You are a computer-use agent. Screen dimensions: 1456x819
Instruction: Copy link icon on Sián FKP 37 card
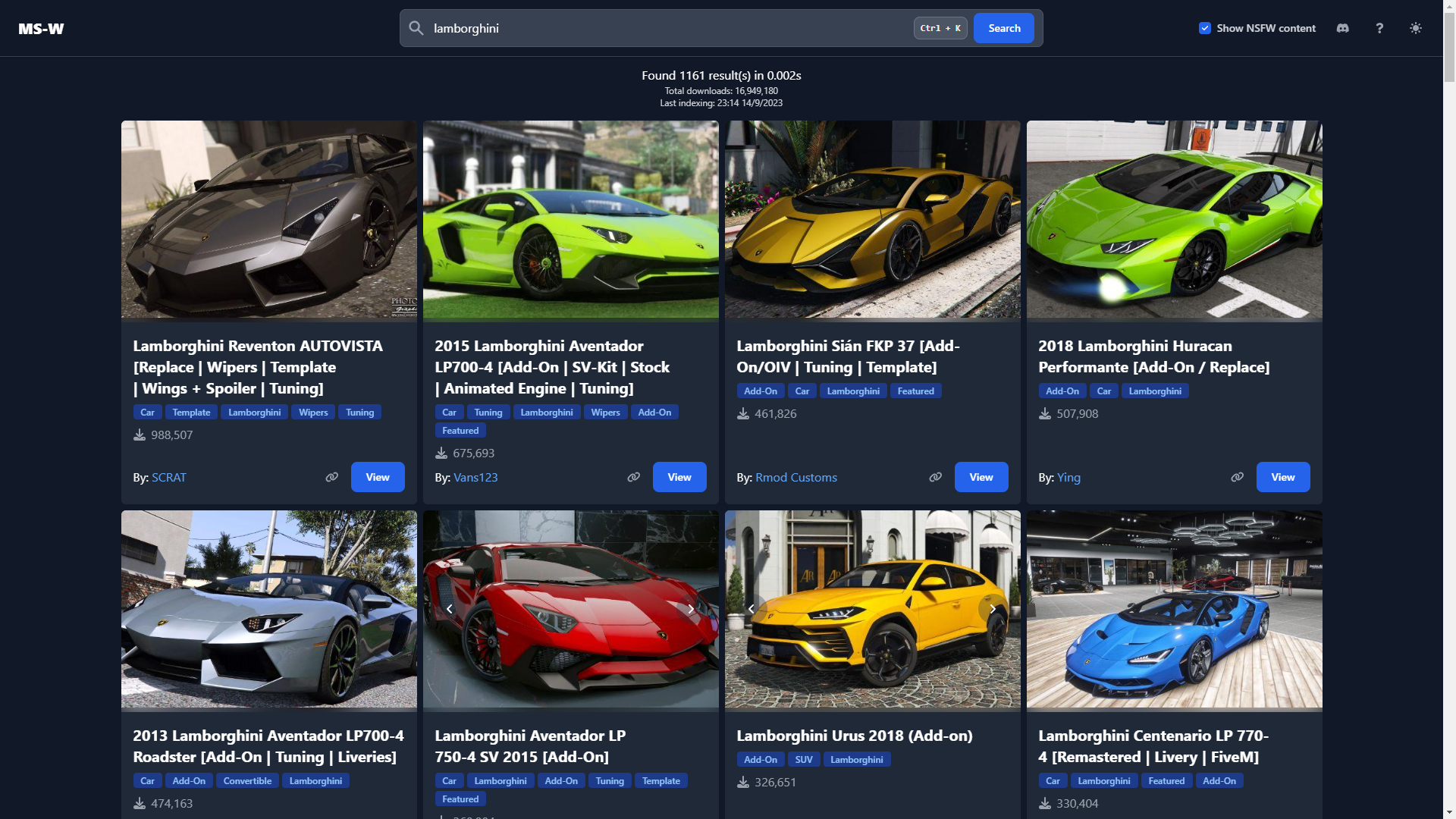(x=936, y=477)
